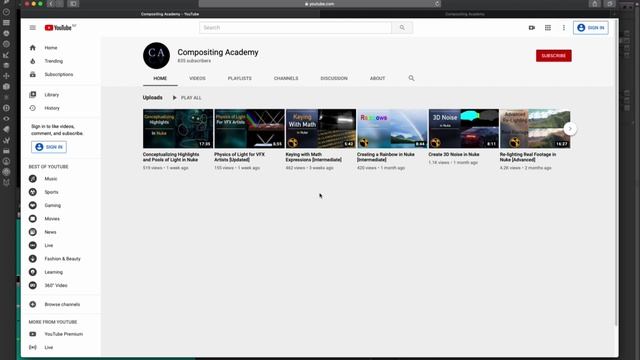Click title 'Keying with Math Expressions [Intermediate]'

point(313,157)
